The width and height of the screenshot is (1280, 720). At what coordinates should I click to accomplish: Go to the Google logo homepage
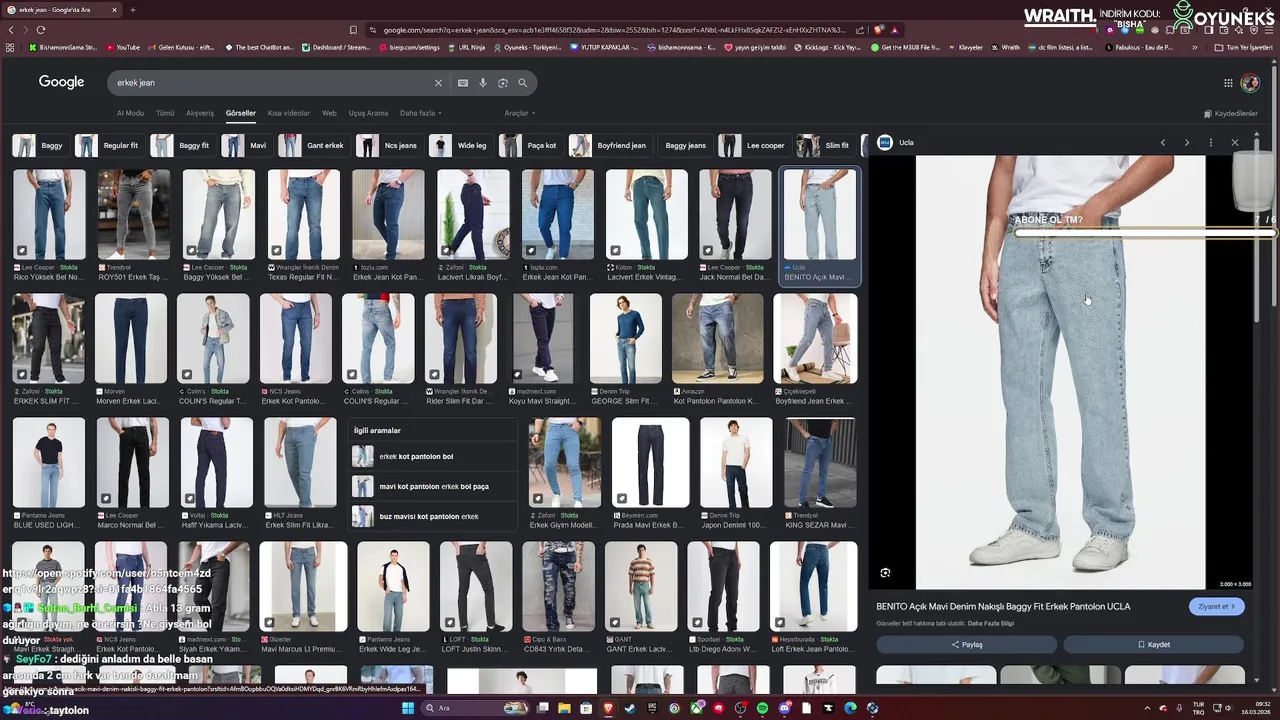(x=61, y=82)
